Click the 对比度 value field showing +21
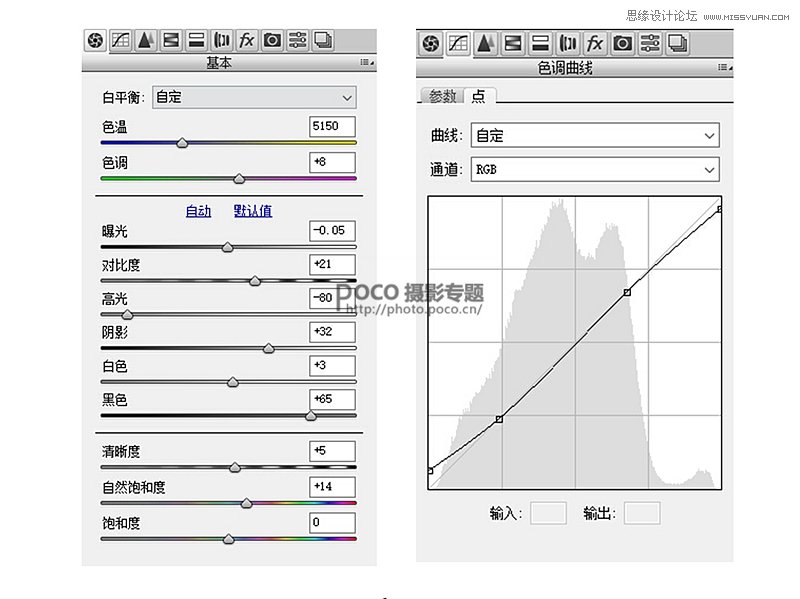The image size is (800, 599). coord(332,264)
